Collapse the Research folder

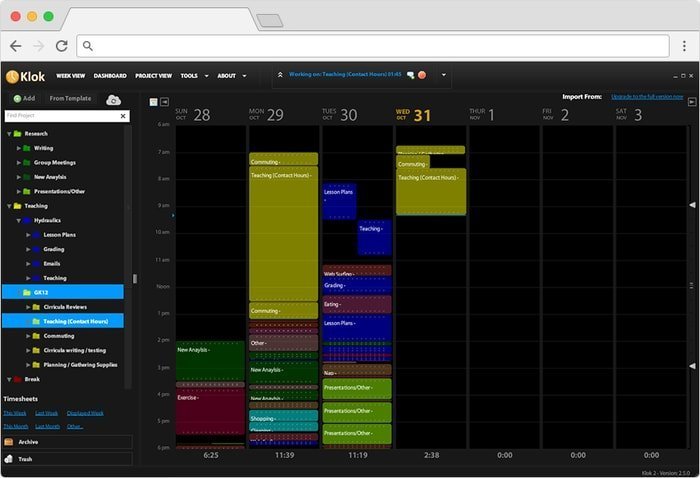click(x=9, y=134)
